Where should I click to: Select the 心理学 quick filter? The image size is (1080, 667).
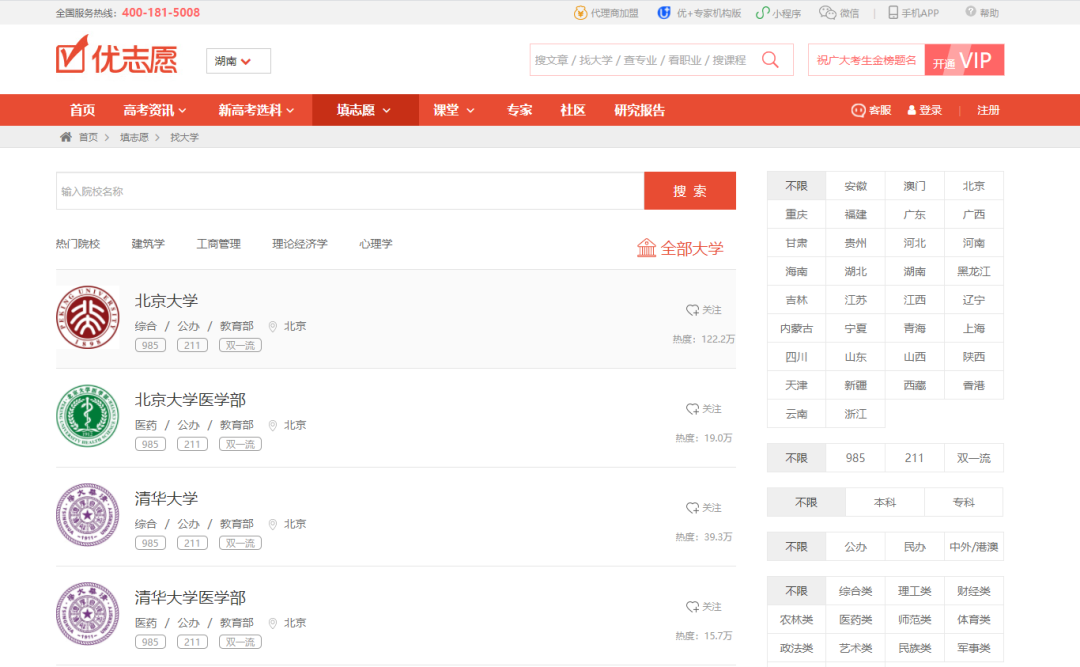pos(375,244)
